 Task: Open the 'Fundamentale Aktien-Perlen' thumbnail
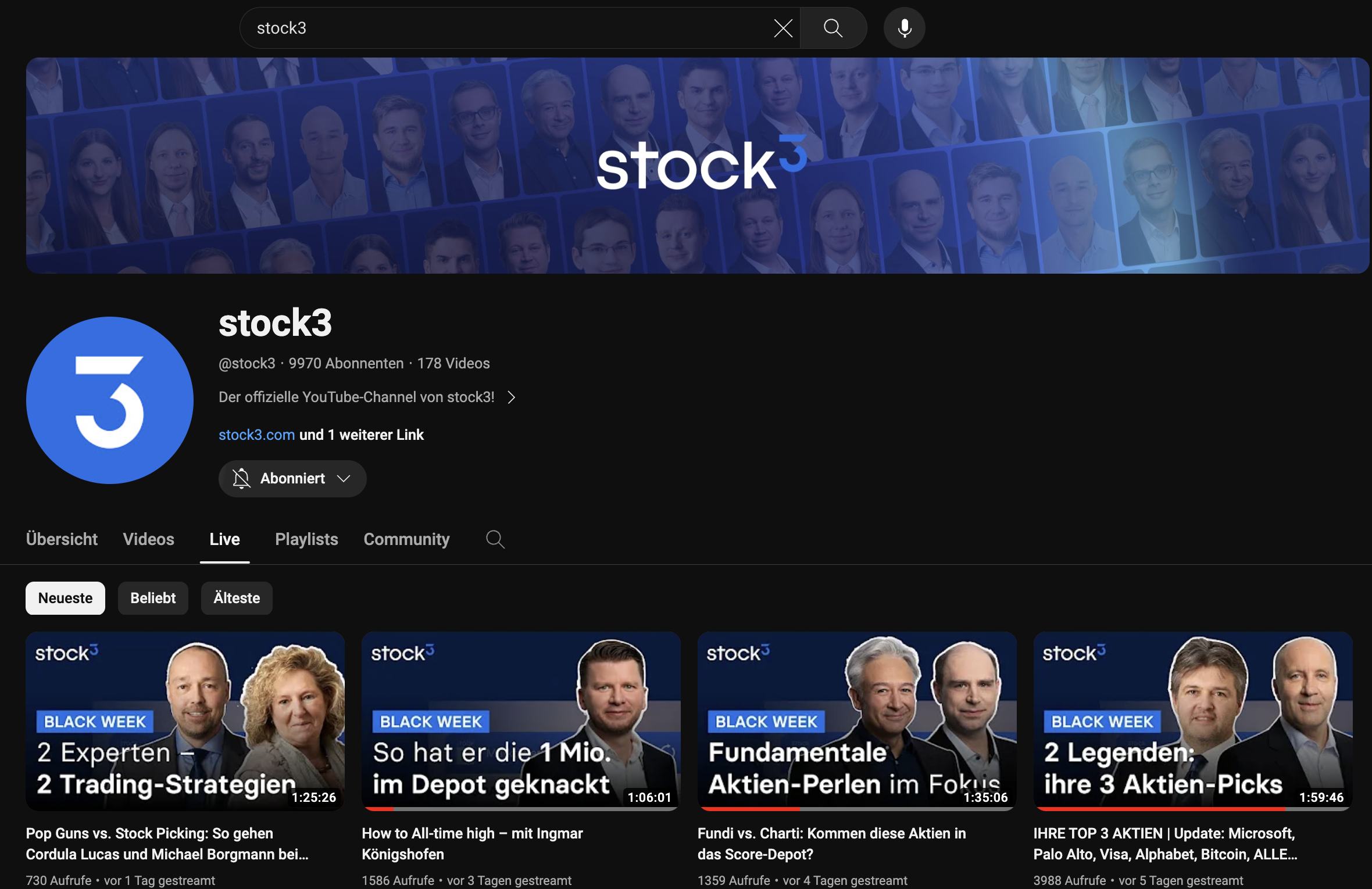pos(857,721)
